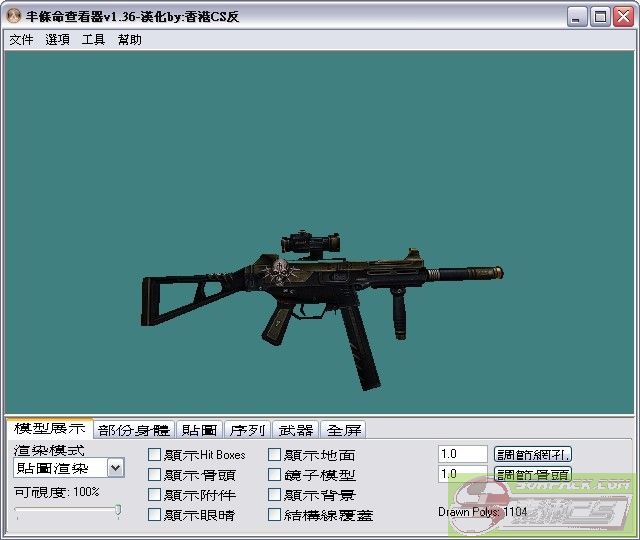The width and height of the screenshot is (640, 540).
Task: Expand the 渲染模式 dropdown
Action: click(x=115, y=468)
